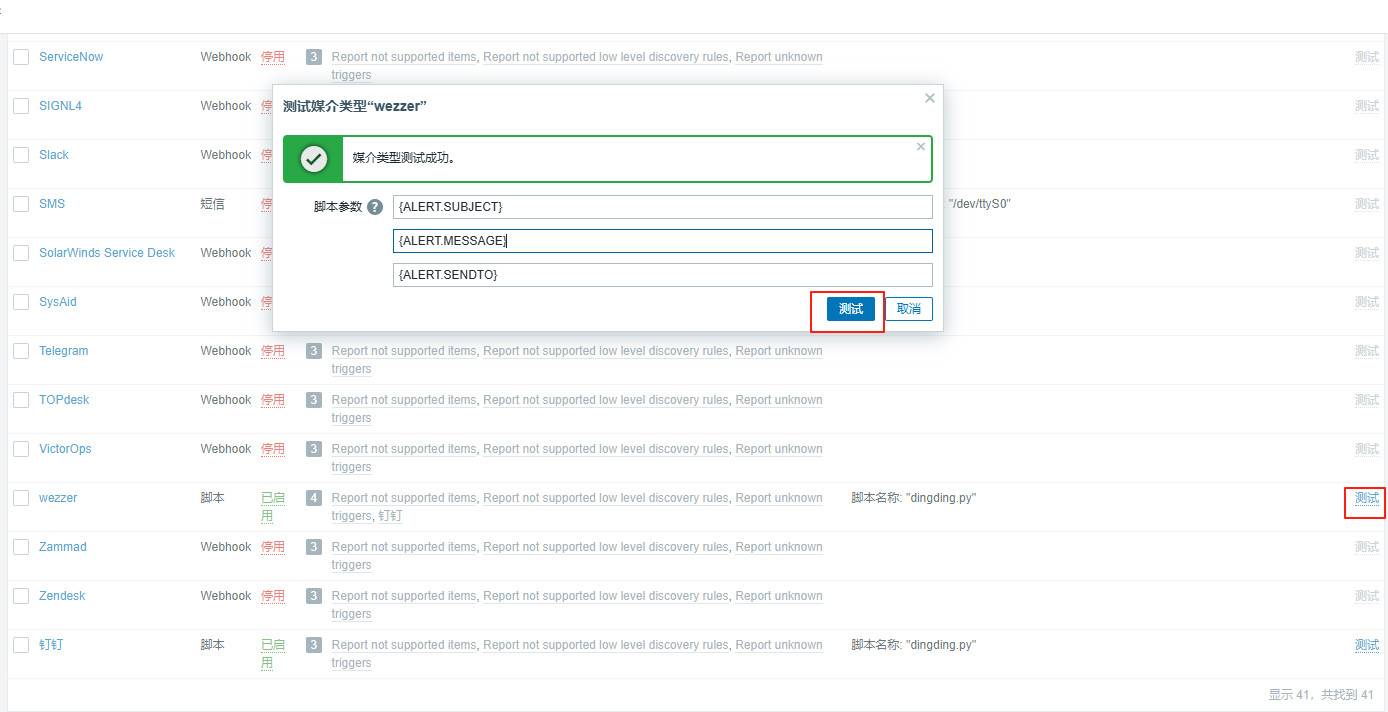Click the 显示 41，共找到 41 footer text
Screen dimensions: 1388x712
(1321, 694)
